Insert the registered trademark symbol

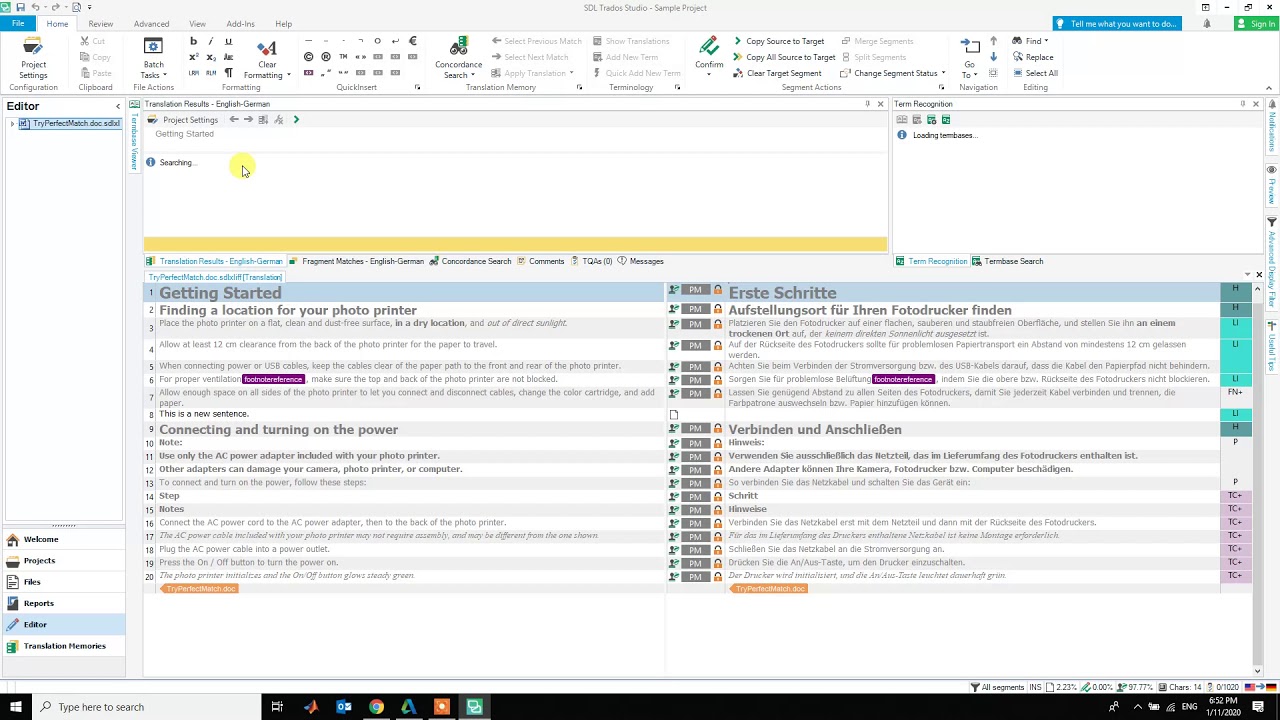point(325,57)
